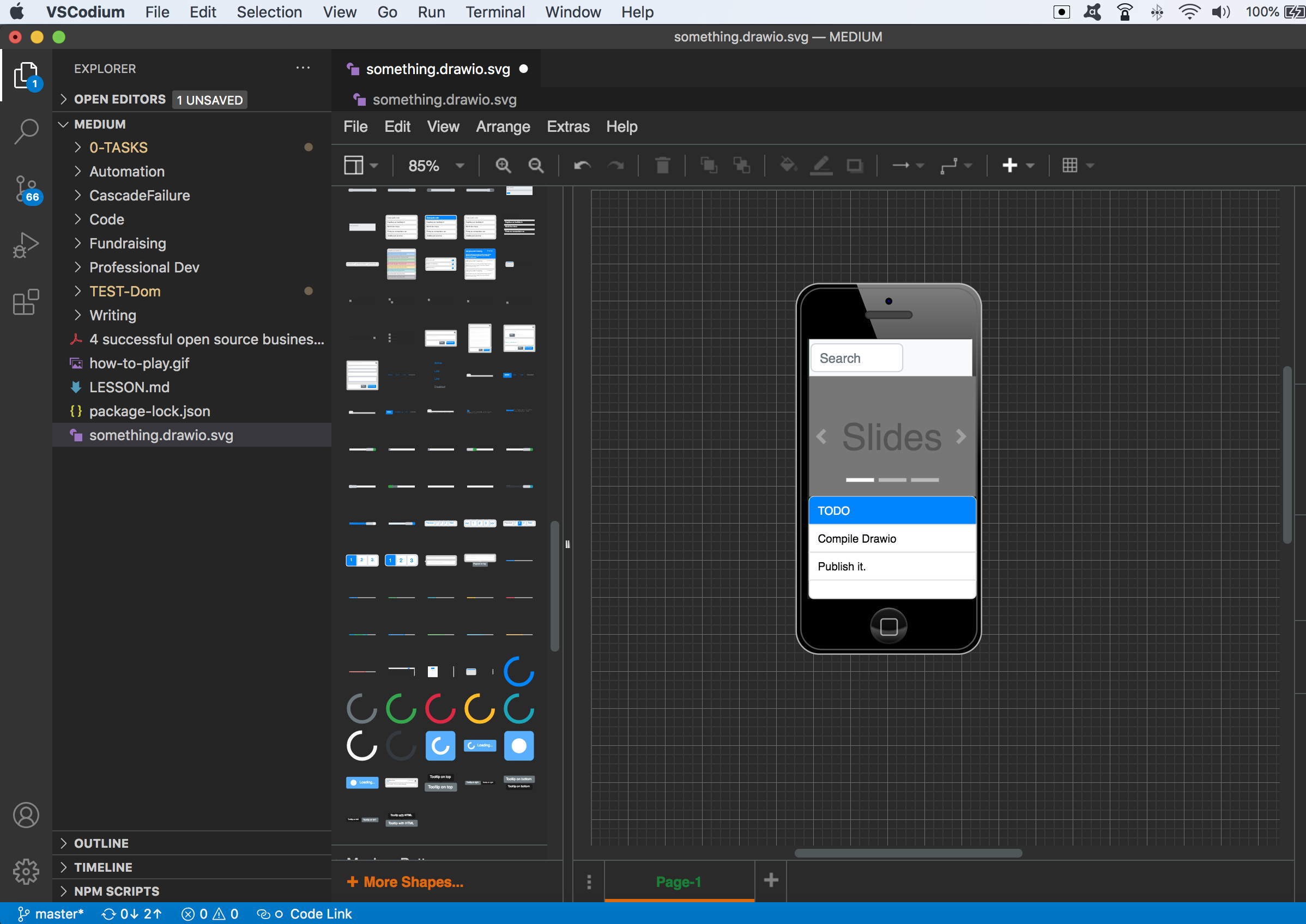Screen dimensions: 1306x924
Task: Open the Arrange menu in drawio
Action: point(503,126)
